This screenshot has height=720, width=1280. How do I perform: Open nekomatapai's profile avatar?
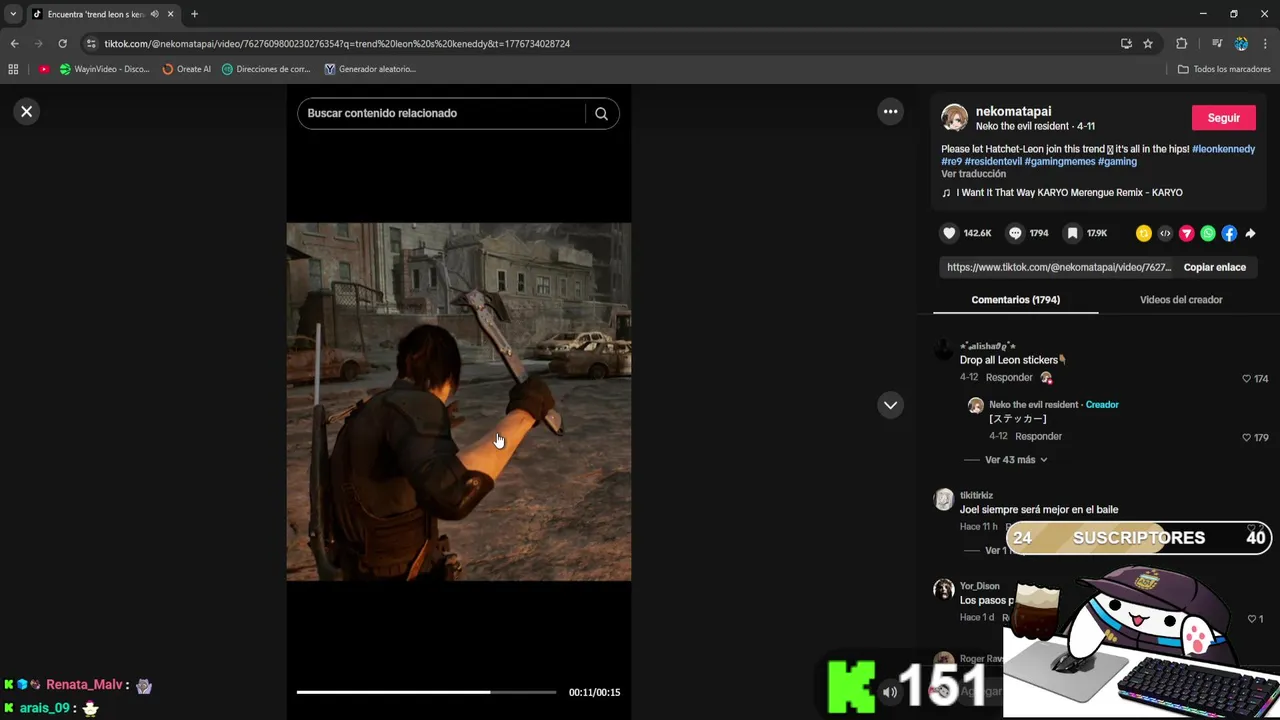[955, 117]
